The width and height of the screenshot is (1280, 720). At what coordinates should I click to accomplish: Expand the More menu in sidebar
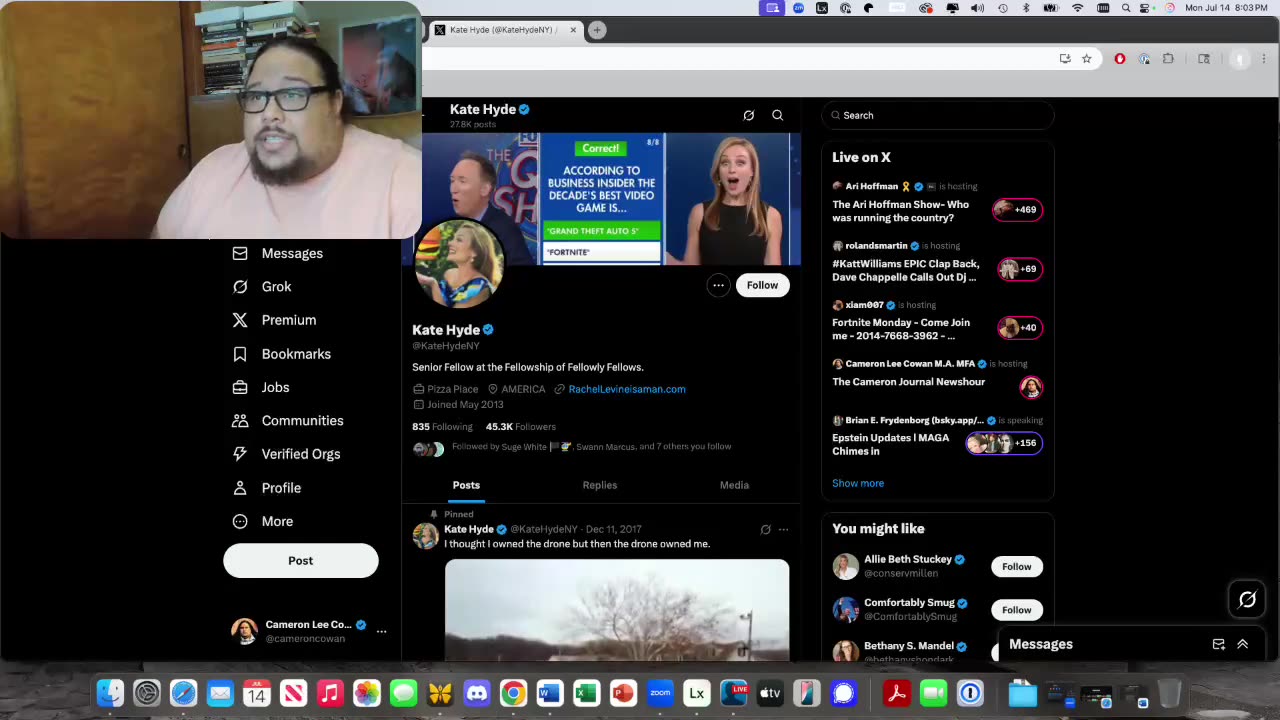coord(262,521)
